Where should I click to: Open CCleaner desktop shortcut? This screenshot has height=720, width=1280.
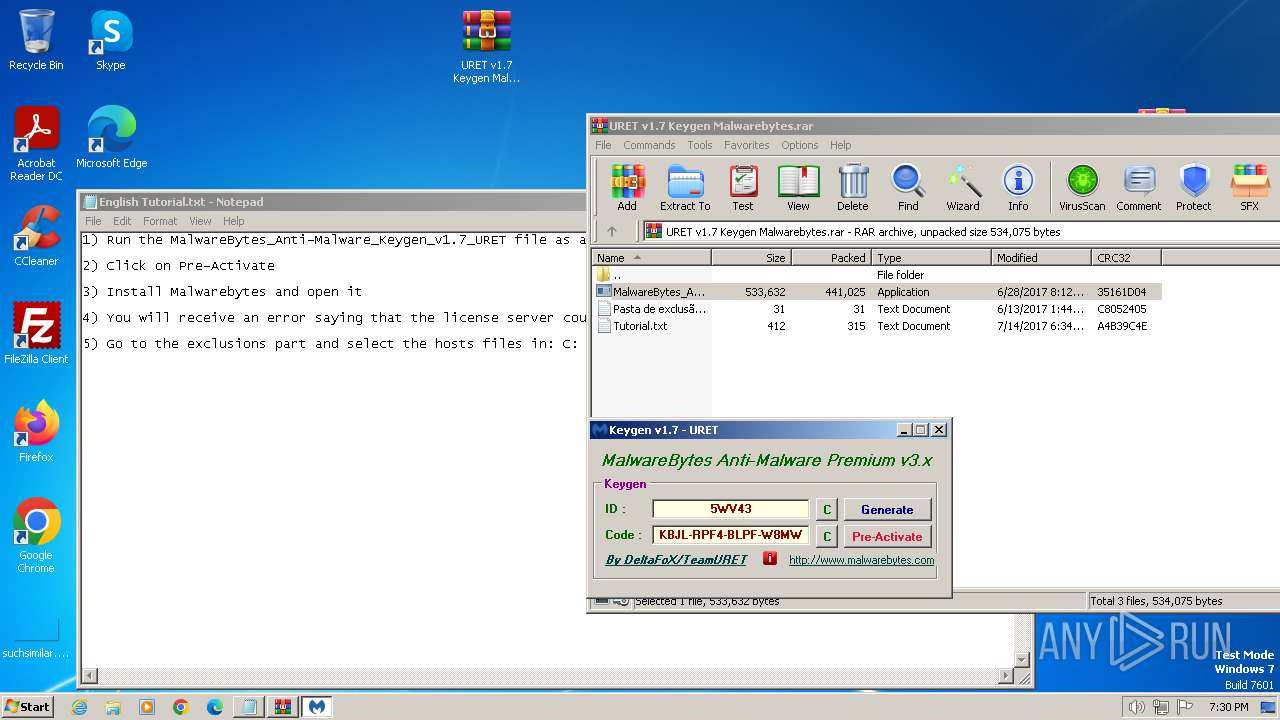click(36, 236)
